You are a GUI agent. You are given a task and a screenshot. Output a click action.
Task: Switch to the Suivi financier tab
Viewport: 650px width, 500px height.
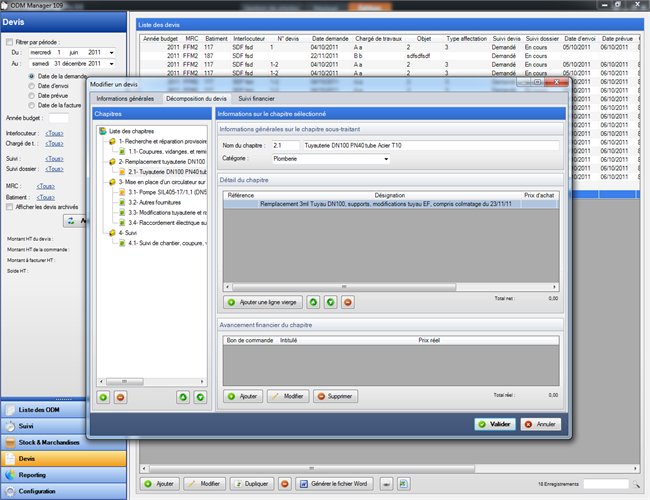tap(256, 99)
